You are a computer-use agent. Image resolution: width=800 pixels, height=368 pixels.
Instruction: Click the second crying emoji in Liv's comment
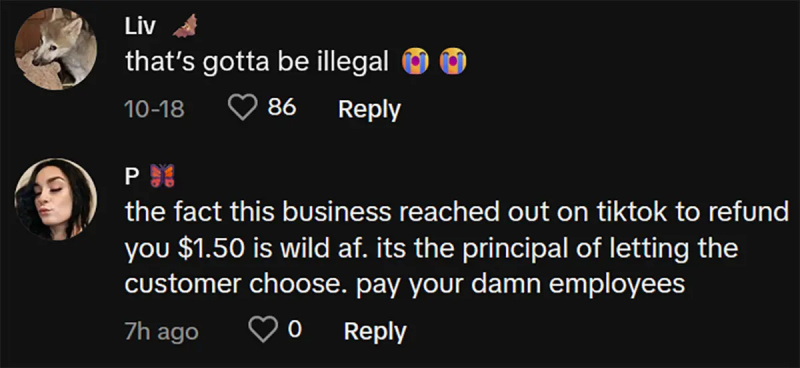coord(454,61)
